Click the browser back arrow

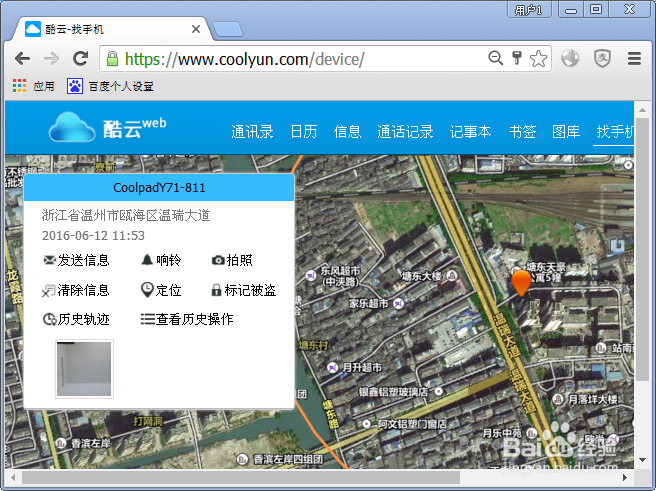coord(22,59)
